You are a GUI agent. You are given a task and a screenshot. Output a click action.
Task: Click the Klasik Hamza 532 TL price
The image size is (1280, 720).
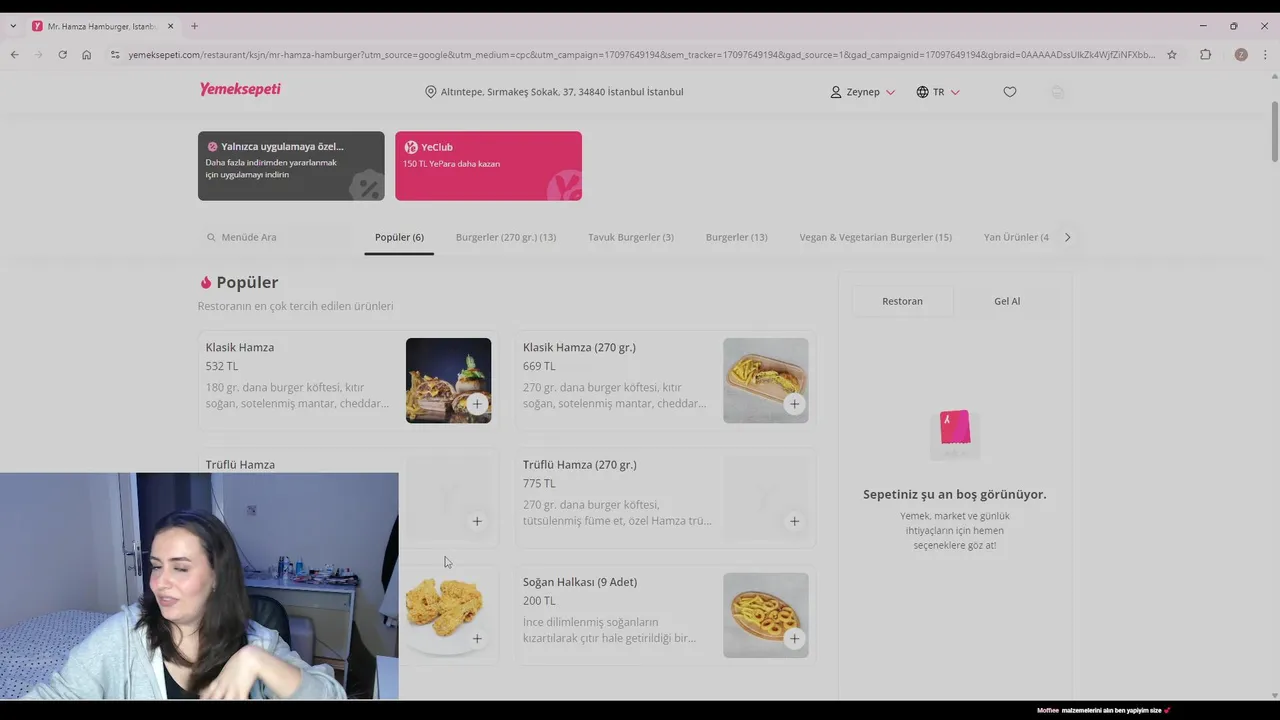(222, 366)
